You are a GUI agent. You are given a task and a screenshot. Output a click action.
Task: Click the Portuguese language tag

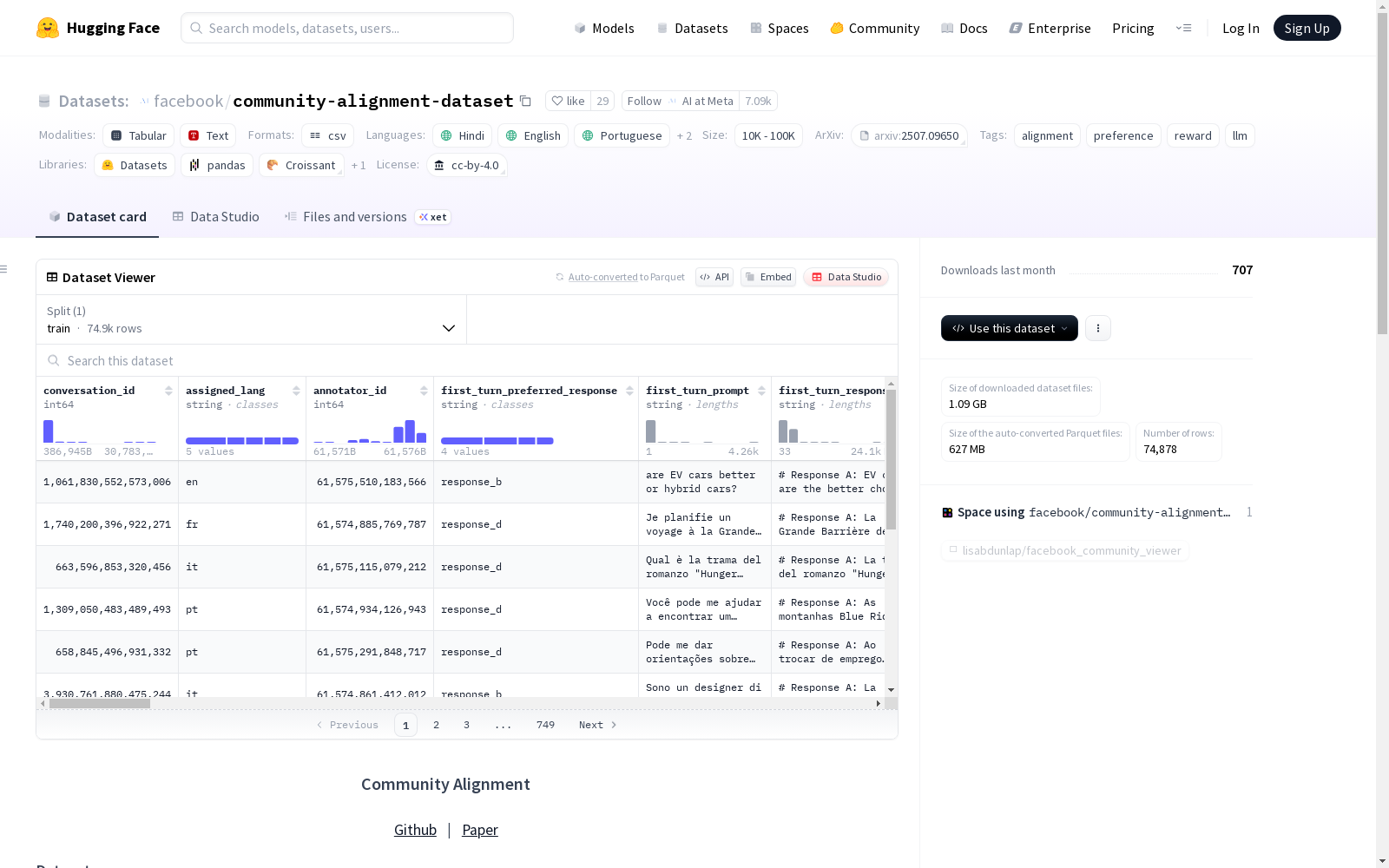pos(622,135)
